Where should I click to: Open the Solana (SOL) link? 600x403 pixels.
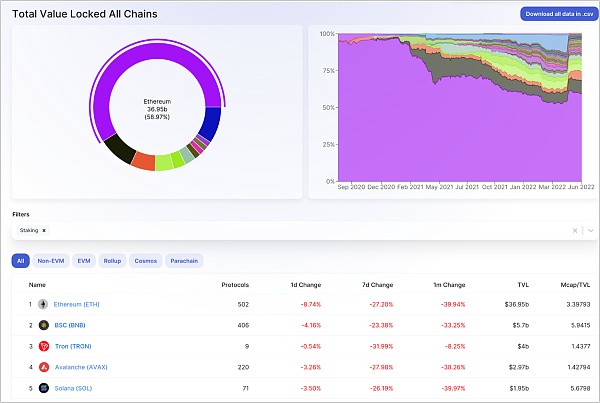pos(73,388)
